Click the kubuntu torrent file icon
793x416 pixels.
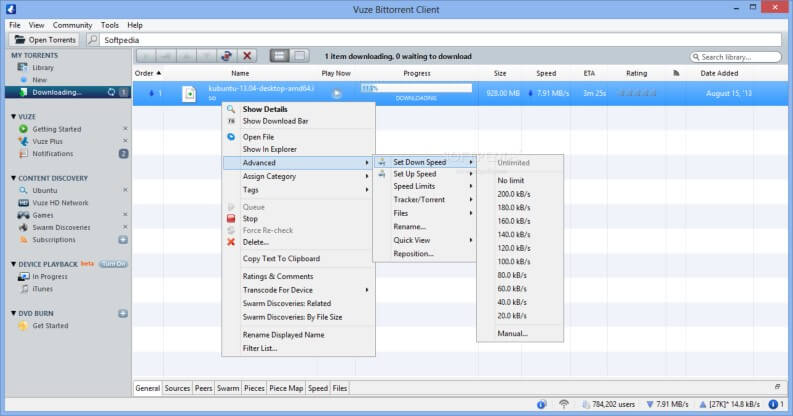click(x=189, y=94)
